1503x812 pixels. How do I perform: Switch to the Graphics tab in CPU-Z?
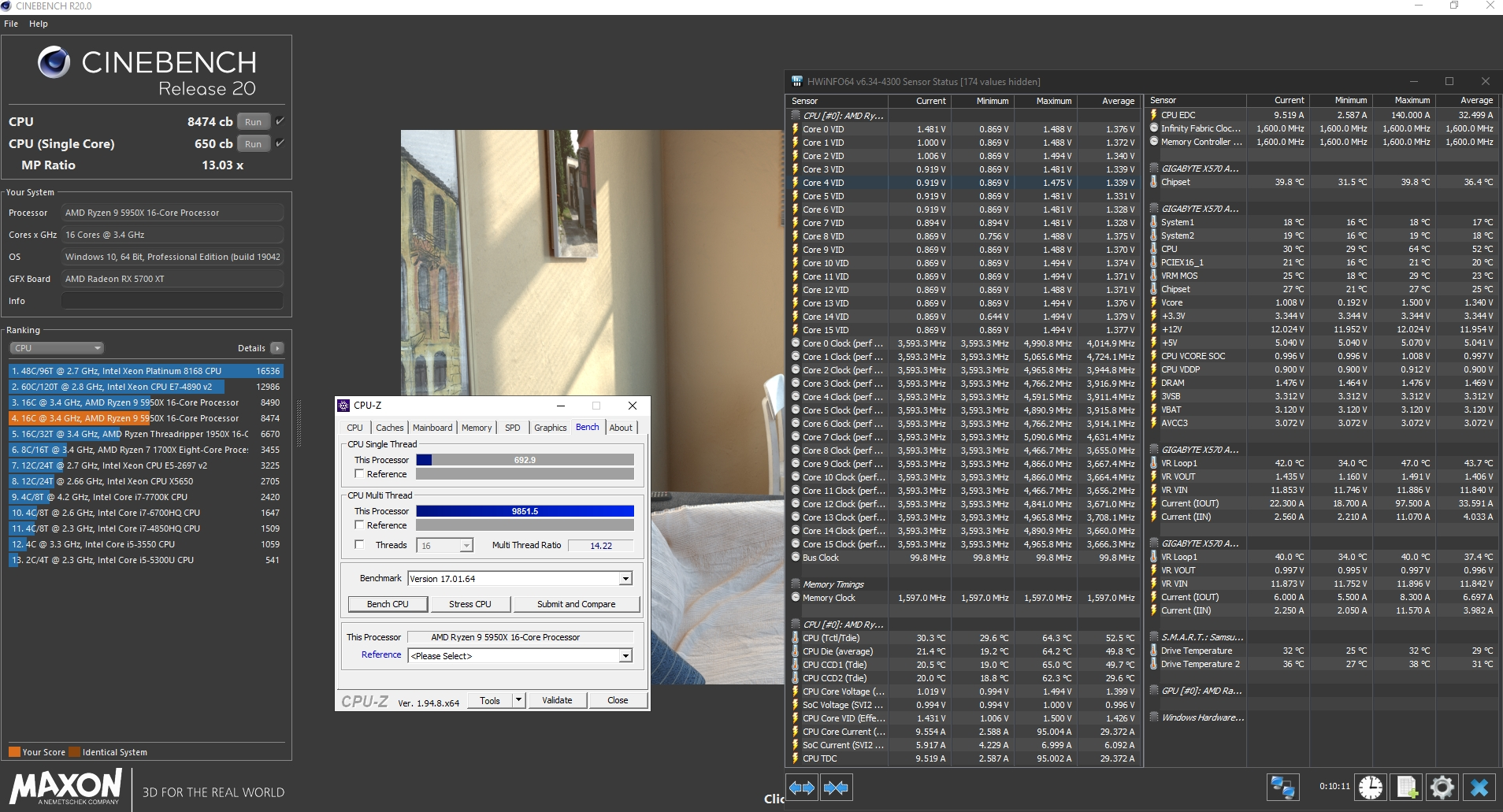pyautogui.click(x=551, y=428)
